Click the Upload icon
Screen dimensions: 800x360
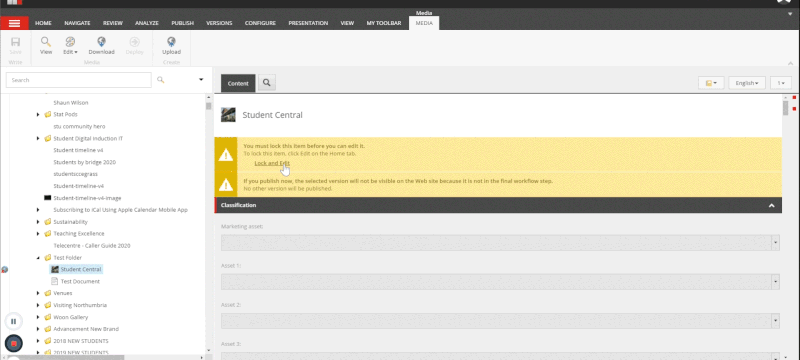[171, 42]
